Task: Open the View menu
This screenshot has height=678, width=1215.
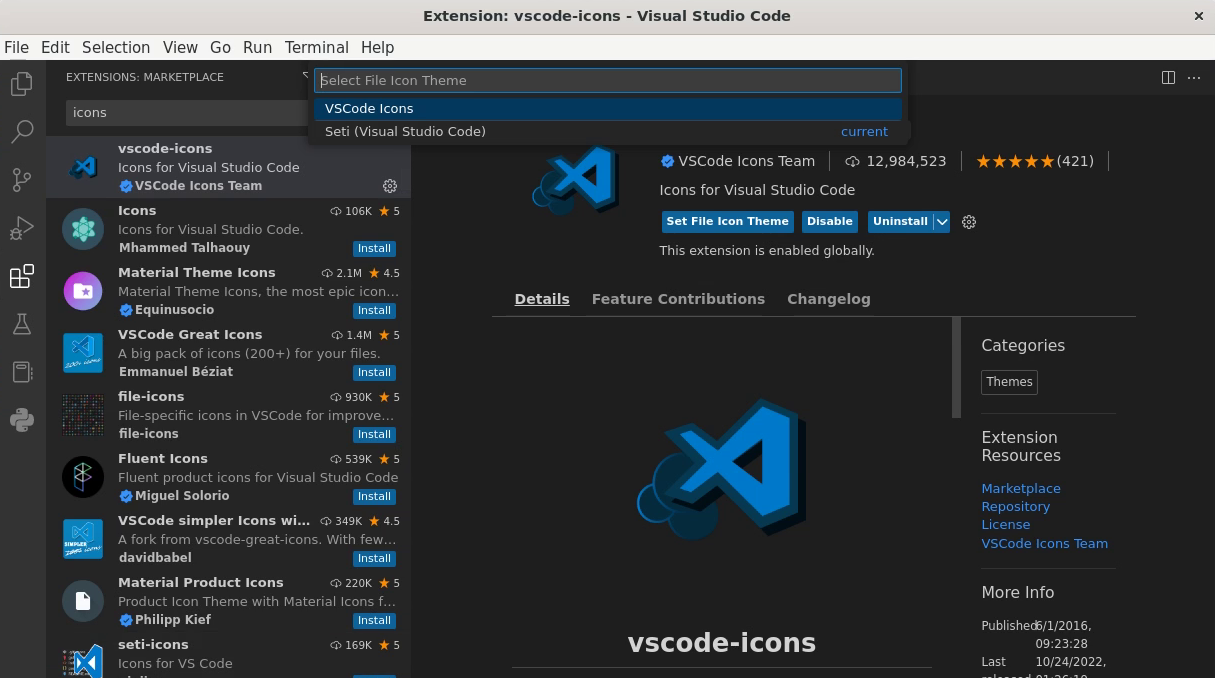Action: point(180,47)
